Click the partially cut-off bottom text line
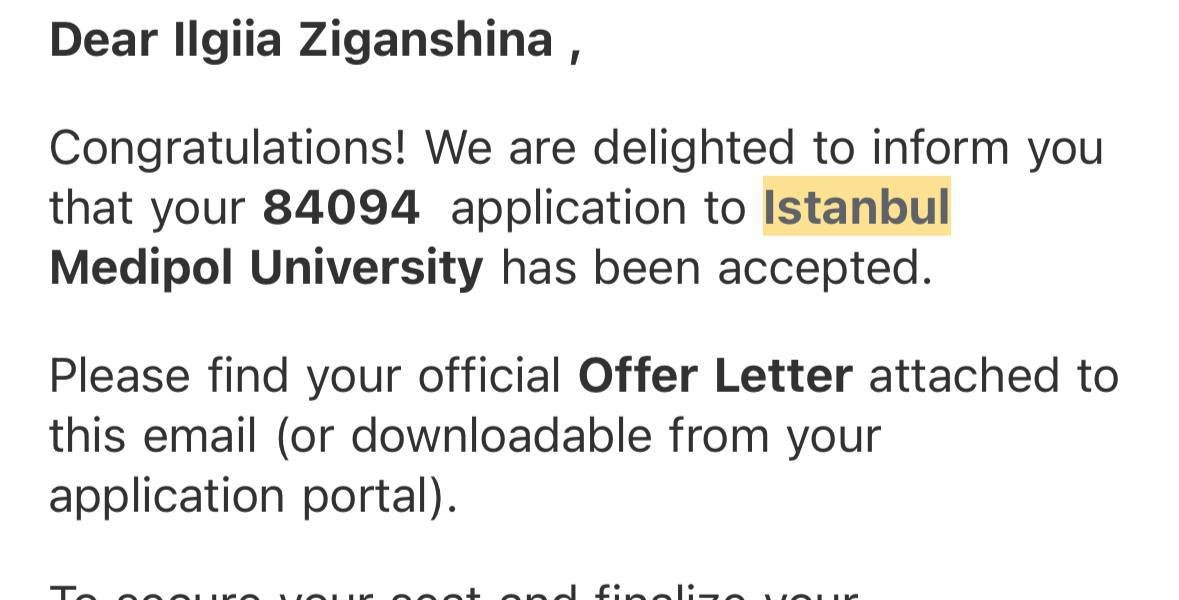The height and width of the screenshot is (600, 1179). pyautogui.click(x=450, y=592)
